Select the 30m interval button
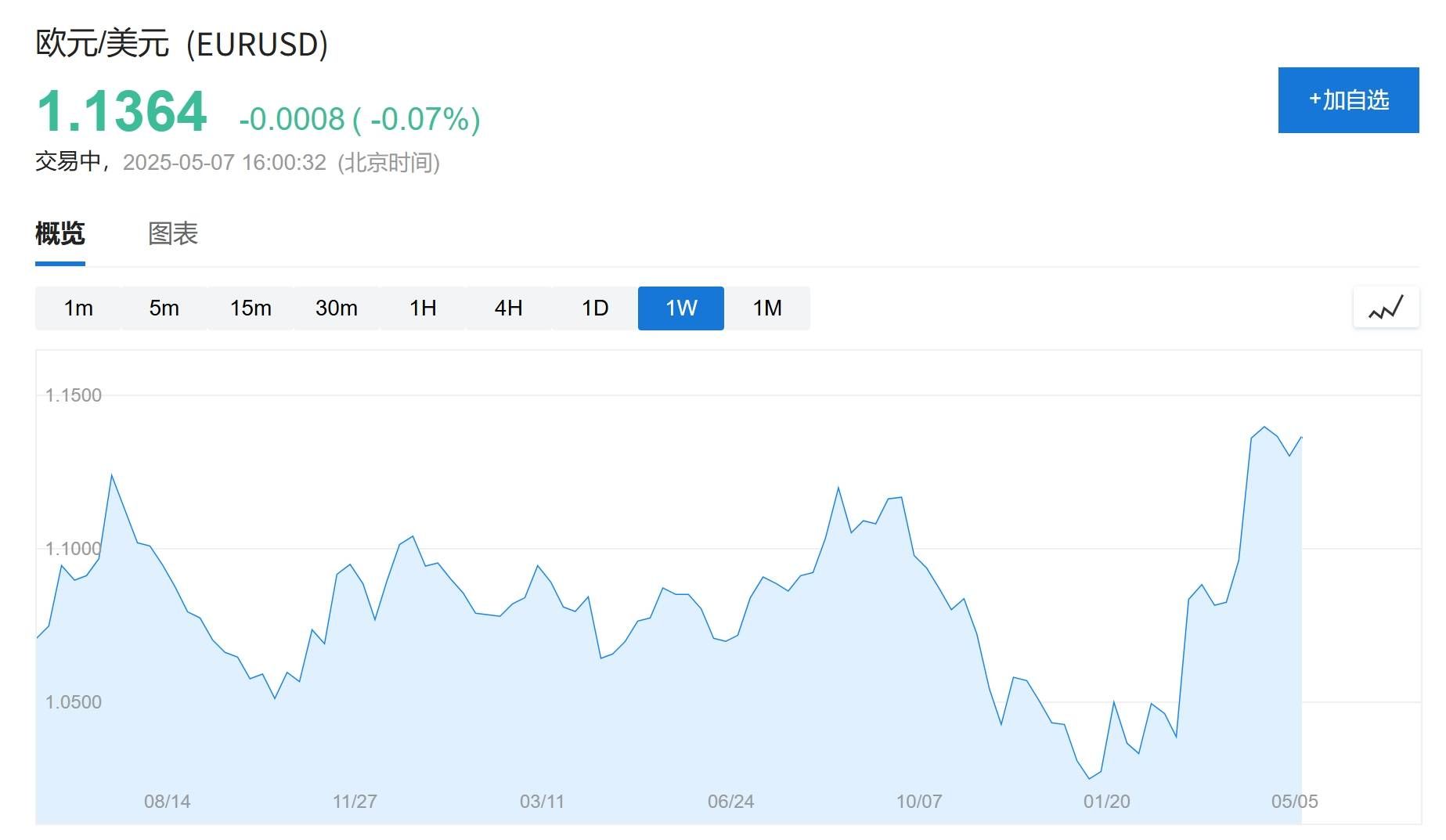 [x=337, y=308]
